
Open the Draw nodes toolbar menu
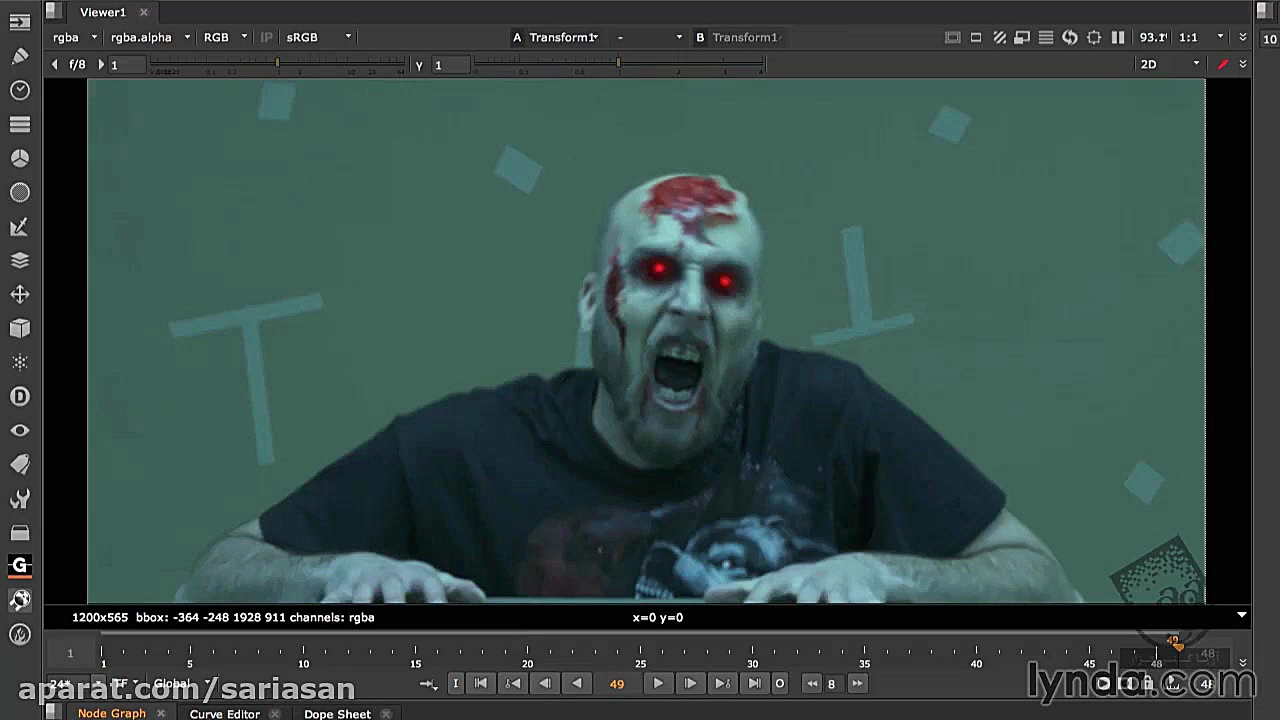click(x=20, y=56)
